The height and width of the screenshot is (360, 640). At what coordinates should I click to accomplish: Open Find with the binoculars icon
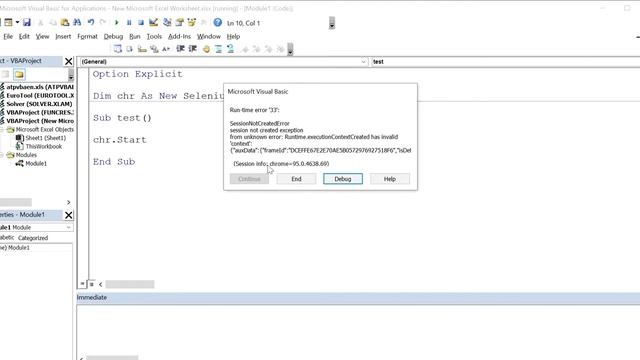pos(77,22)
